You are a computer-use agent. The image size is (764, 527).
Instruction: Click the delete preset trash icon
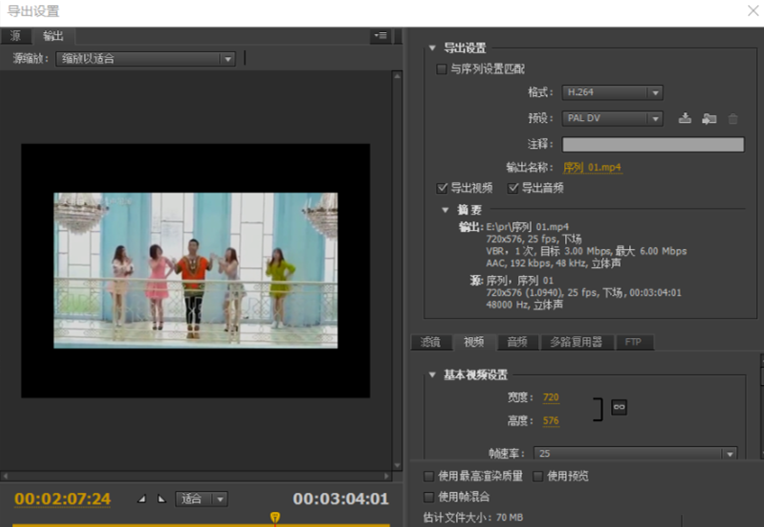(733, 119)
